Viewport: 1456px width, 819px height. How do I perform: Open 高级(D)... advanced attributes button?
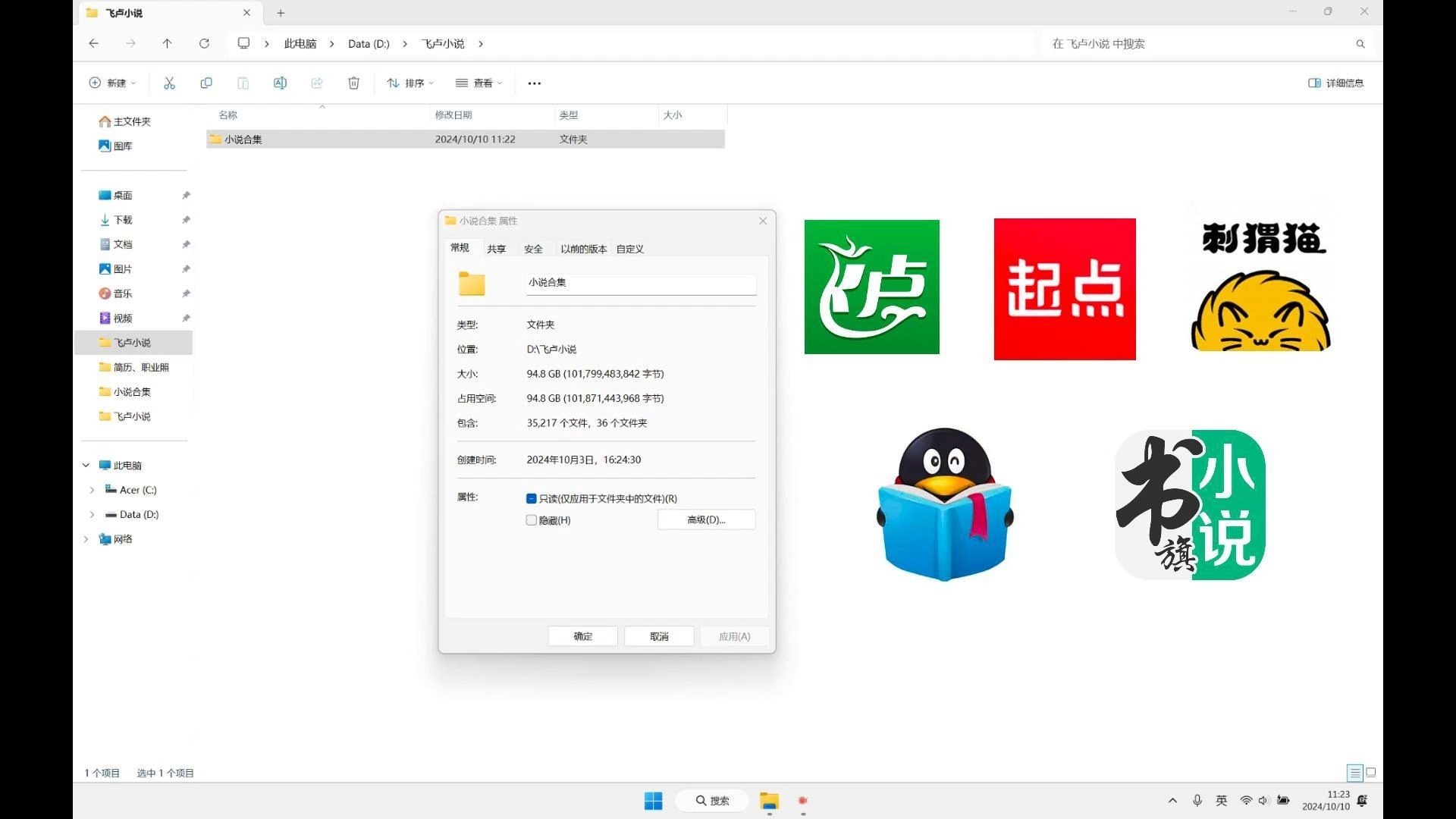click(x=706, y=519)
